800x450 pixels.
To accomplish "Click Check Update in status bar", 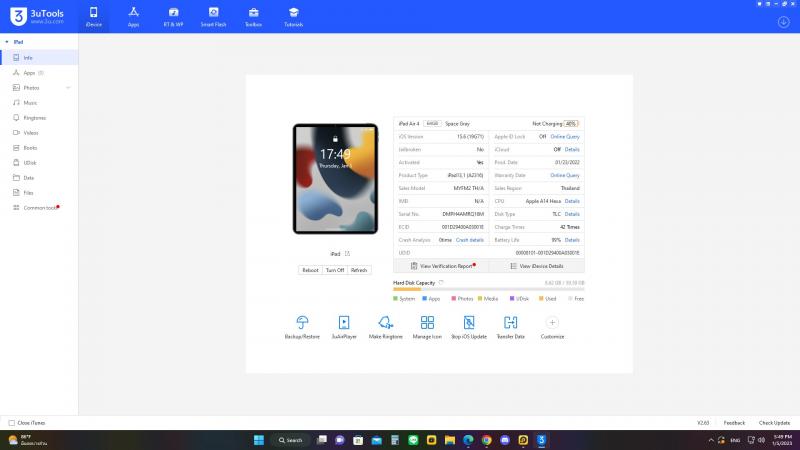I will tap(774, 423).
